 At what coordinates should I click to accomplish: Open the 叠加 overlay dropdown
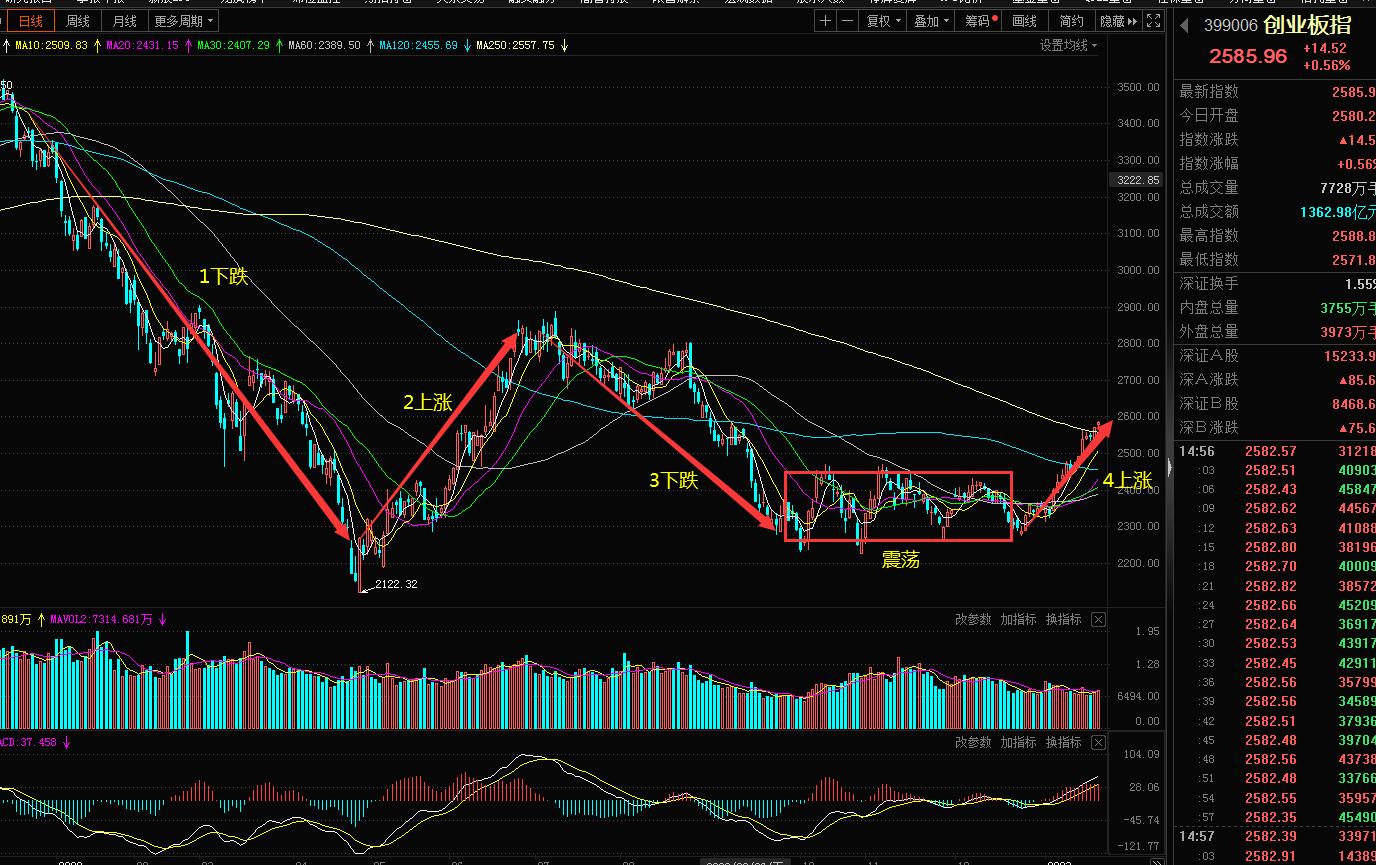931,21
